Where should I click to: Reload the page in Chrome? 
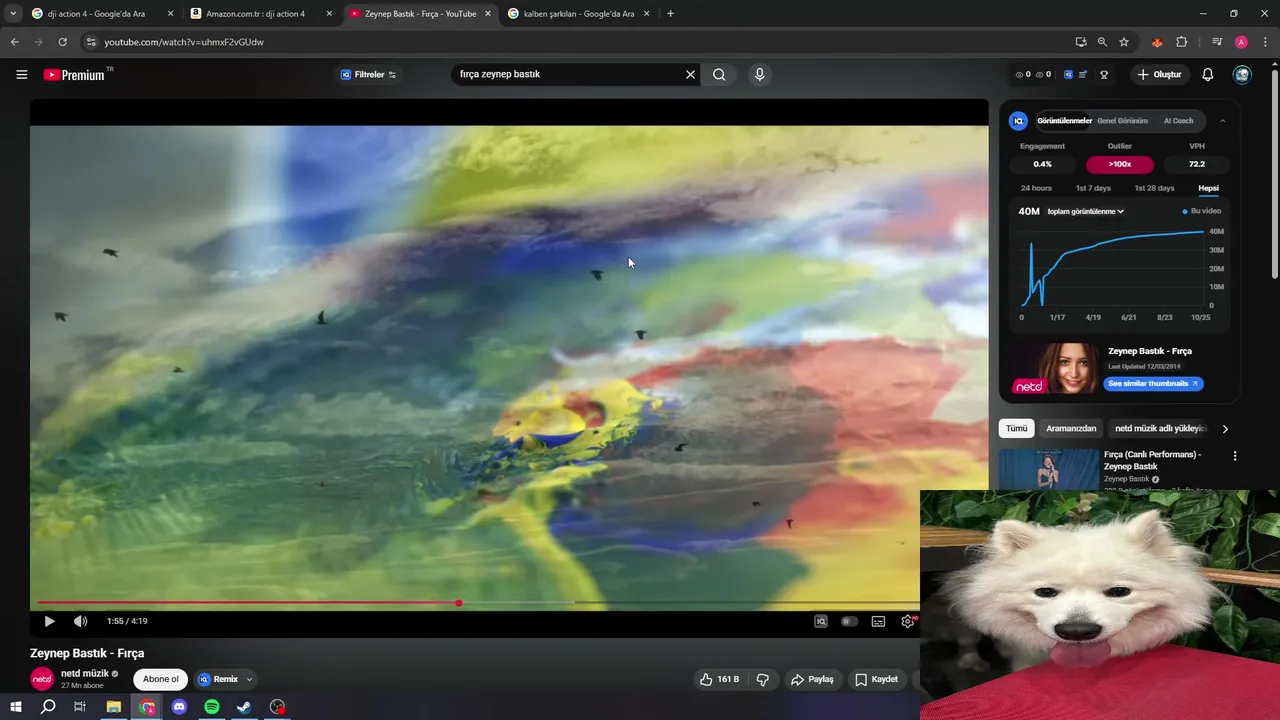(62, 42)
